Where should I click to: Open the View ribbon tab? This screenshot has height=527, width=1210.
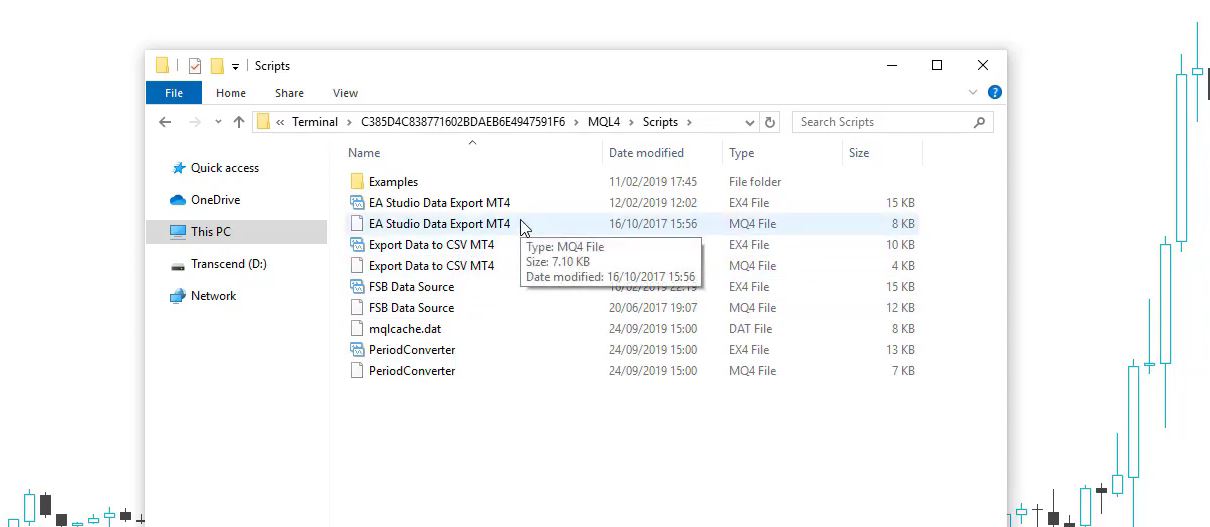click(x=345, y=93)
